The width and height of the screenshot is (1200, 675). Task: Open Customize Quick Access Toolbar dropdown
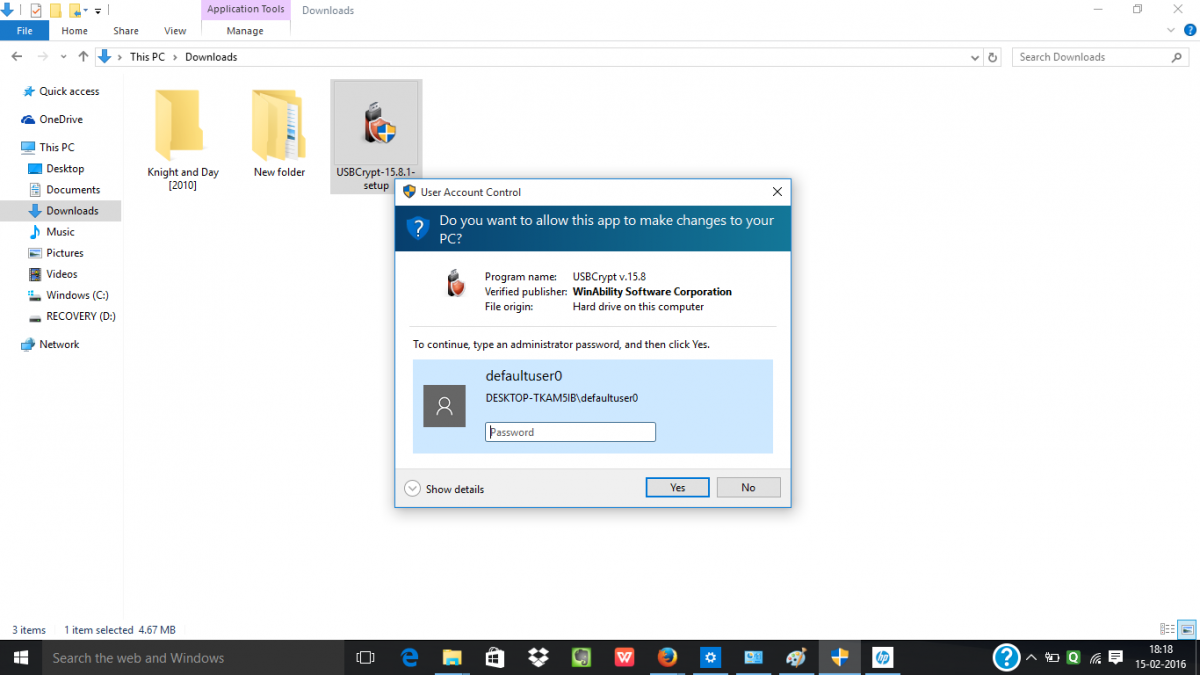click(98, 11)
